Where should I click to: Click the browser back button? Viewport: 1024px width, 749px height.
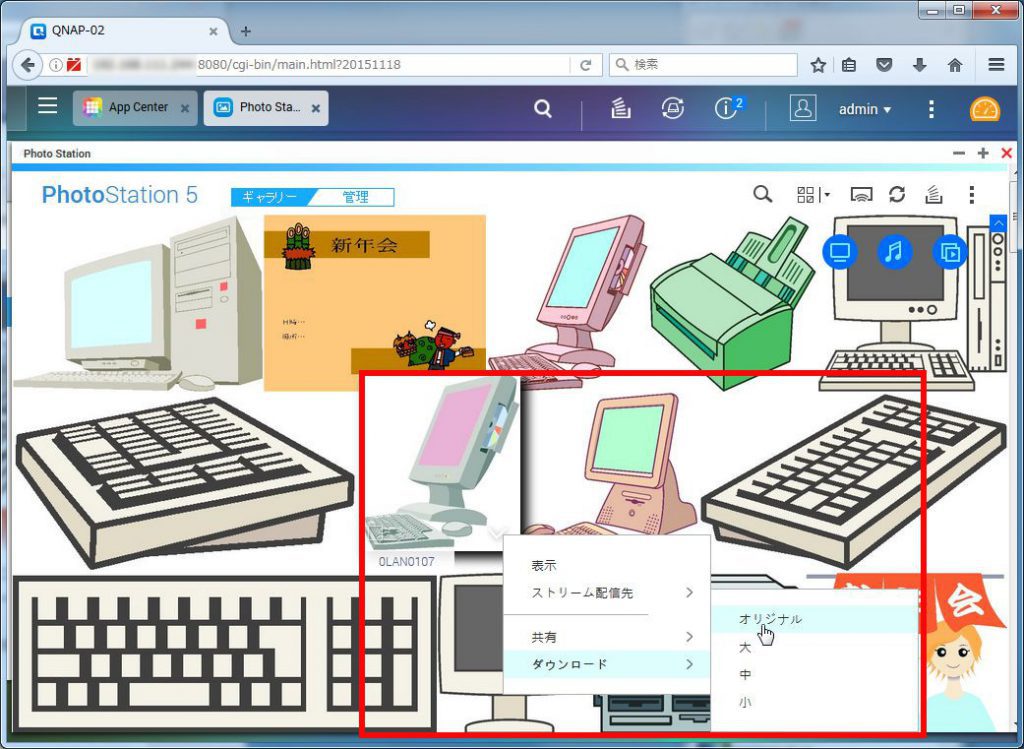(x=27, y=65)
